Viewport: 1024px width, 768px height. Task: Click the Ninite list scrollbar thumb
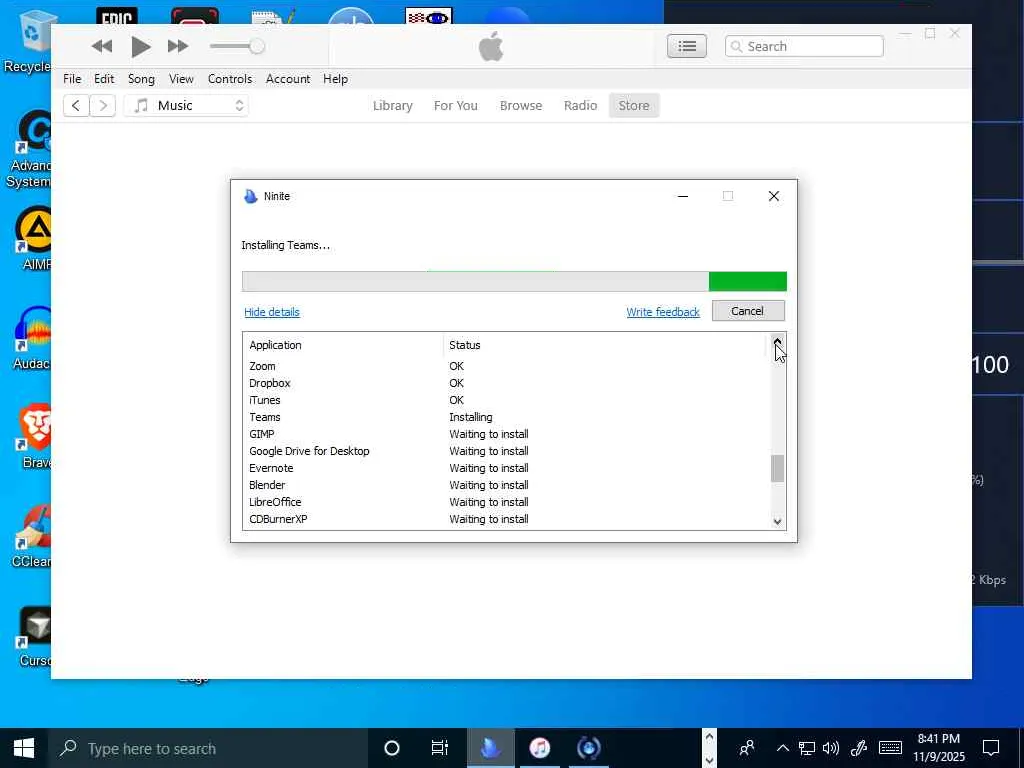point(777,468)
